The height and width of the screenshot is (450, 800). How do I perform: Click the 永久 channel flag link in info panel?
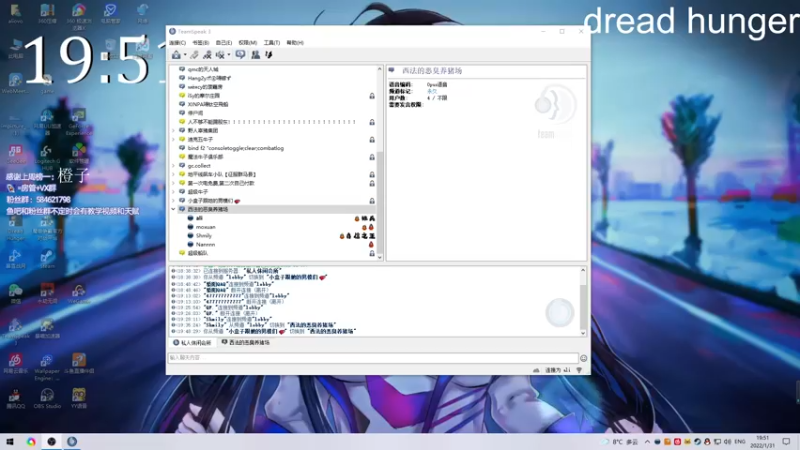[x=432, y=91]
